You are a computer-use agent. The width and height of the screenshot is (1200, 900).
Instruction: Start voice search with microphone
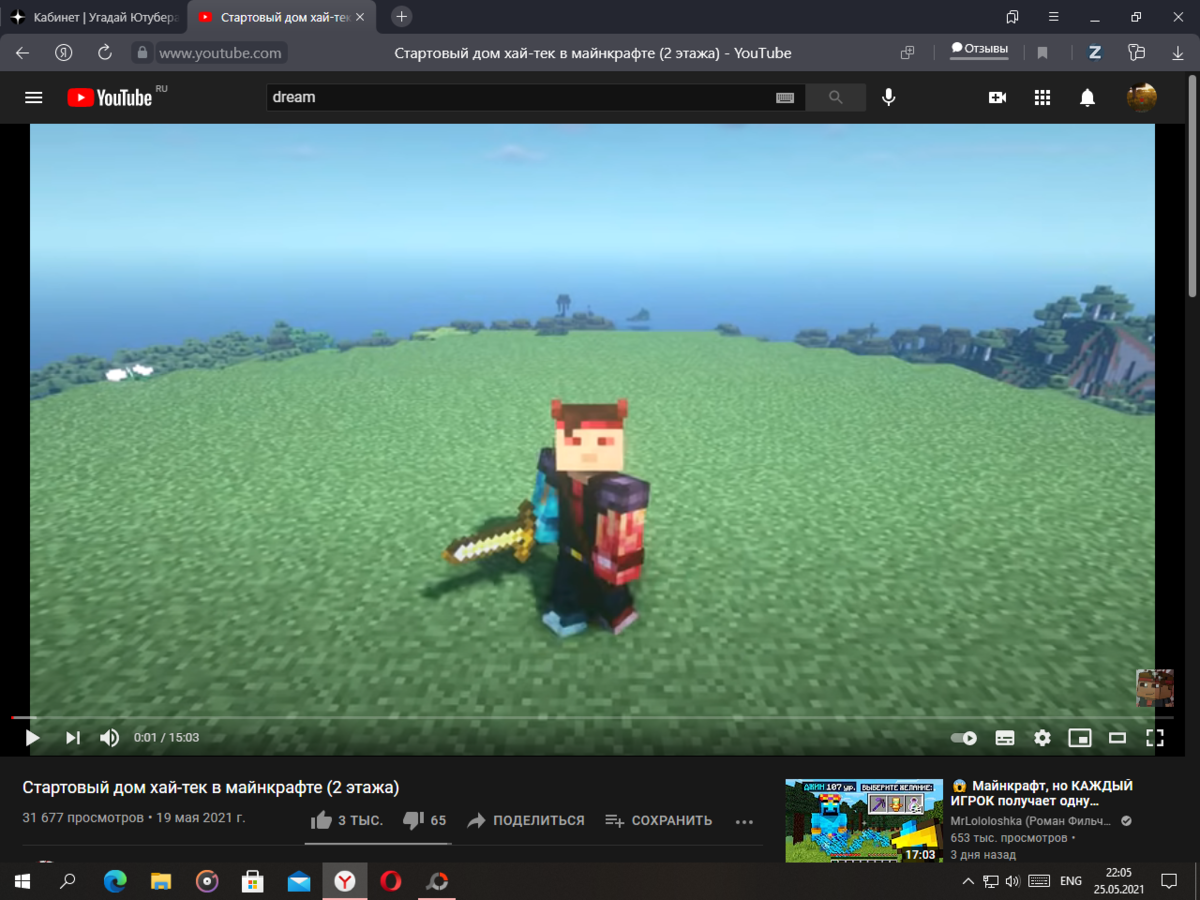point(888,97)
